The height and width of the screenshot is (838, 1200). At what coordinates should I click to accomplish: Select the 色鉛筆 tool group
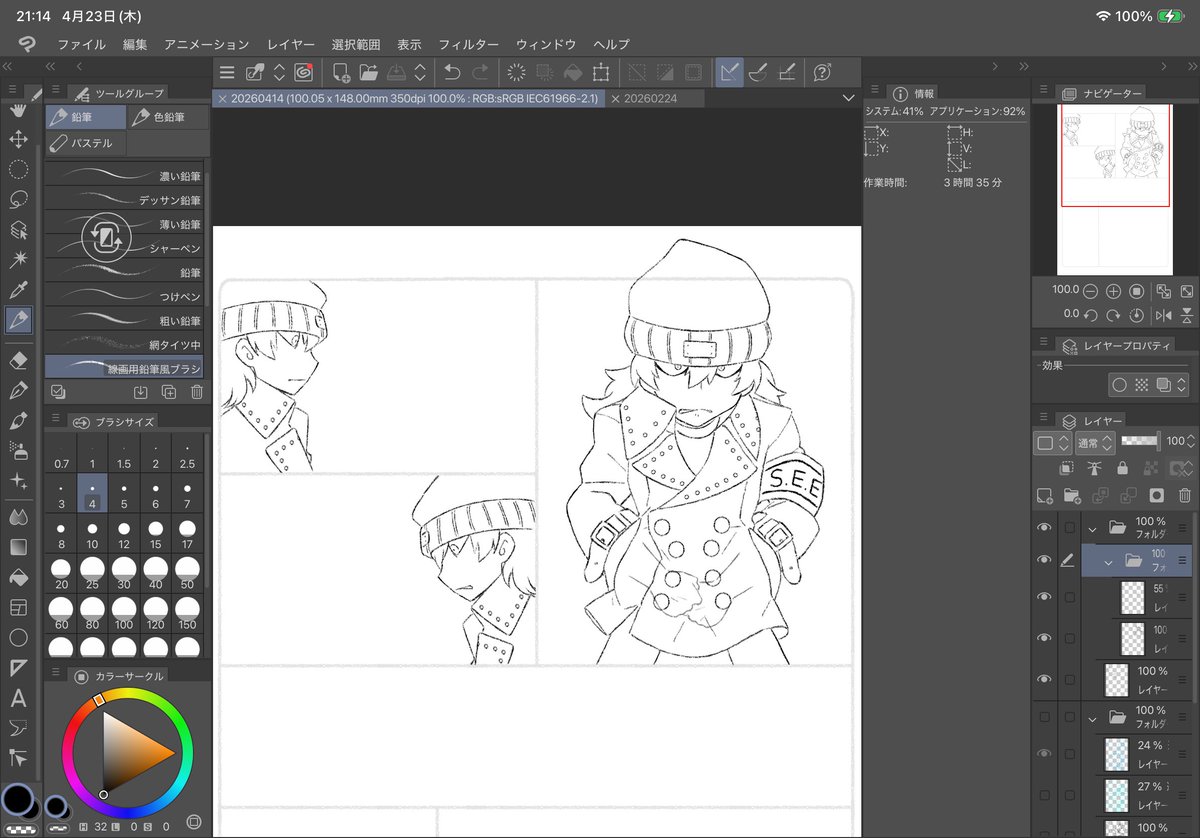(x=169, y=117)
